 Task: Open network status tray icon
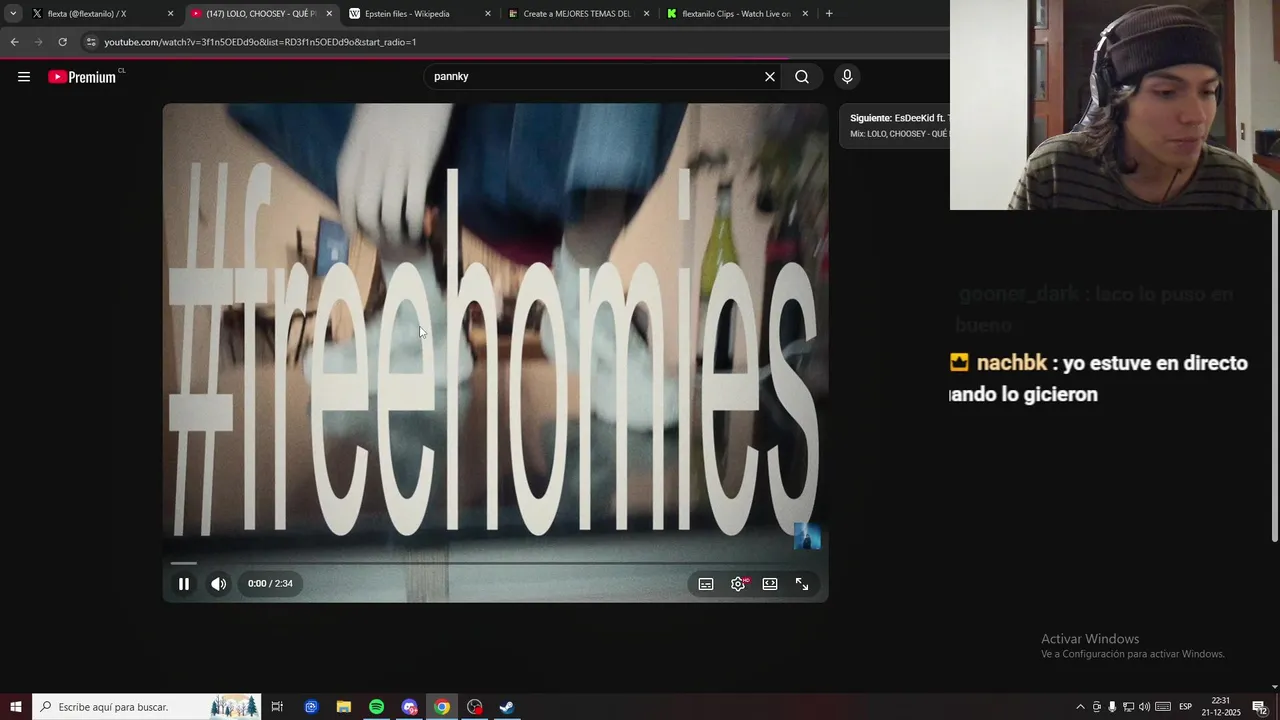(x=1128, y=707)
